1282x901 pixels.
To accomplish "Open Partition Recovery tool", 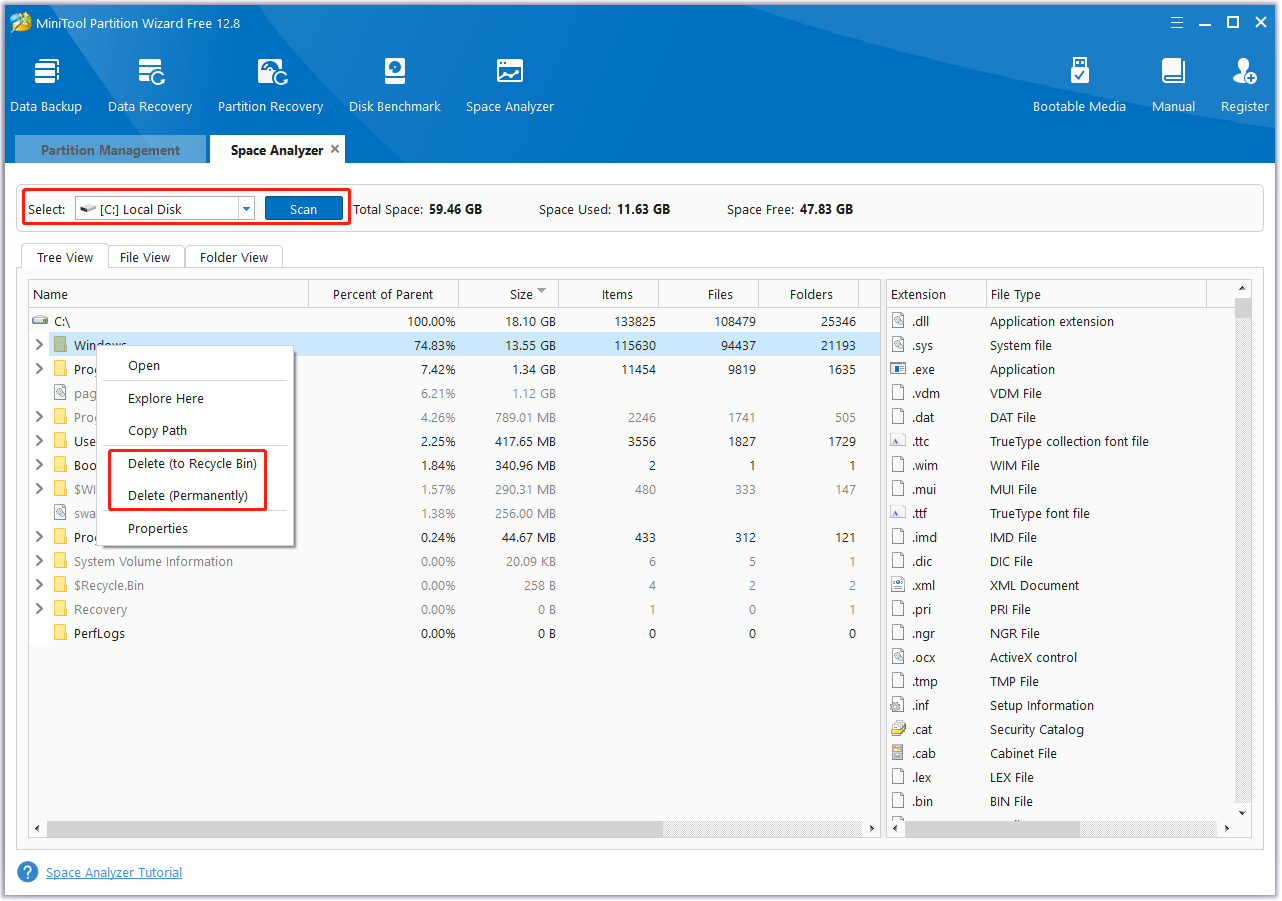I will click(270, 85).
